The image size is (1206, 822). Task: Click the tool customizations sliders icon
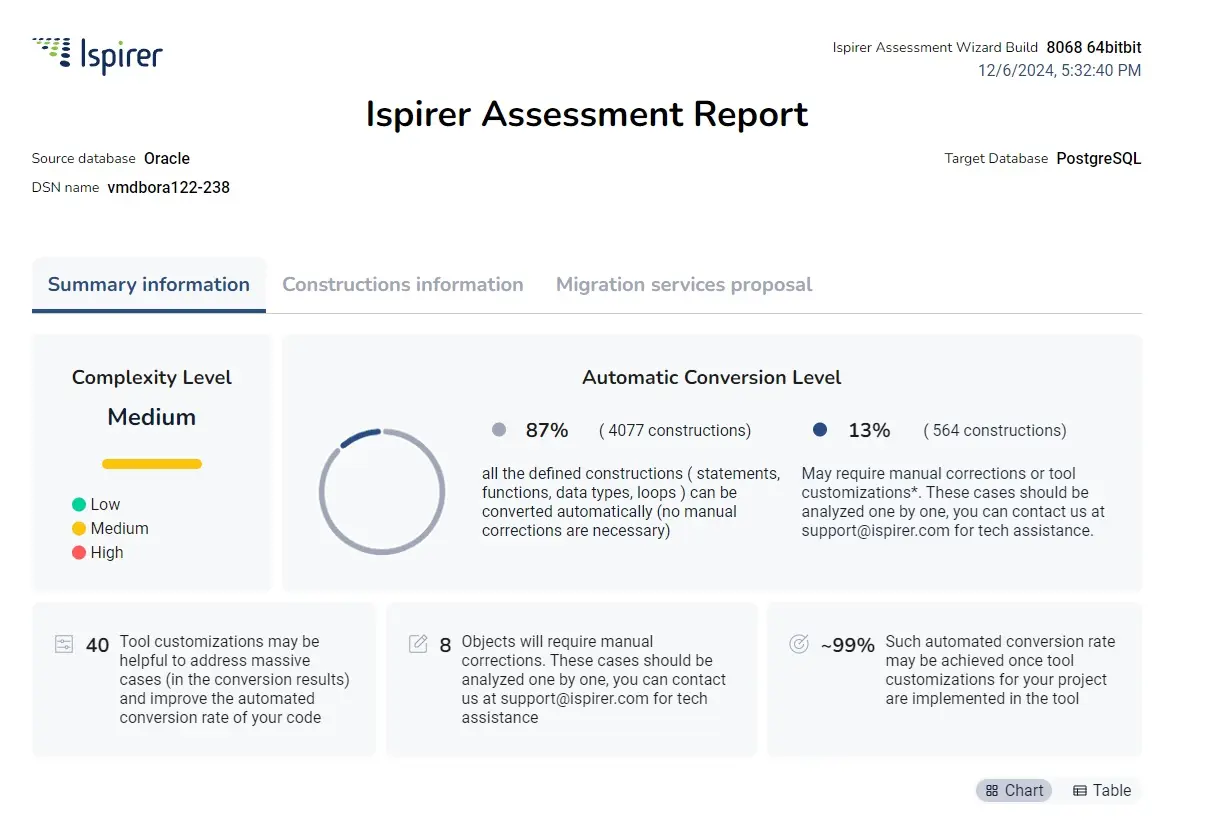[x=64, y=644]
